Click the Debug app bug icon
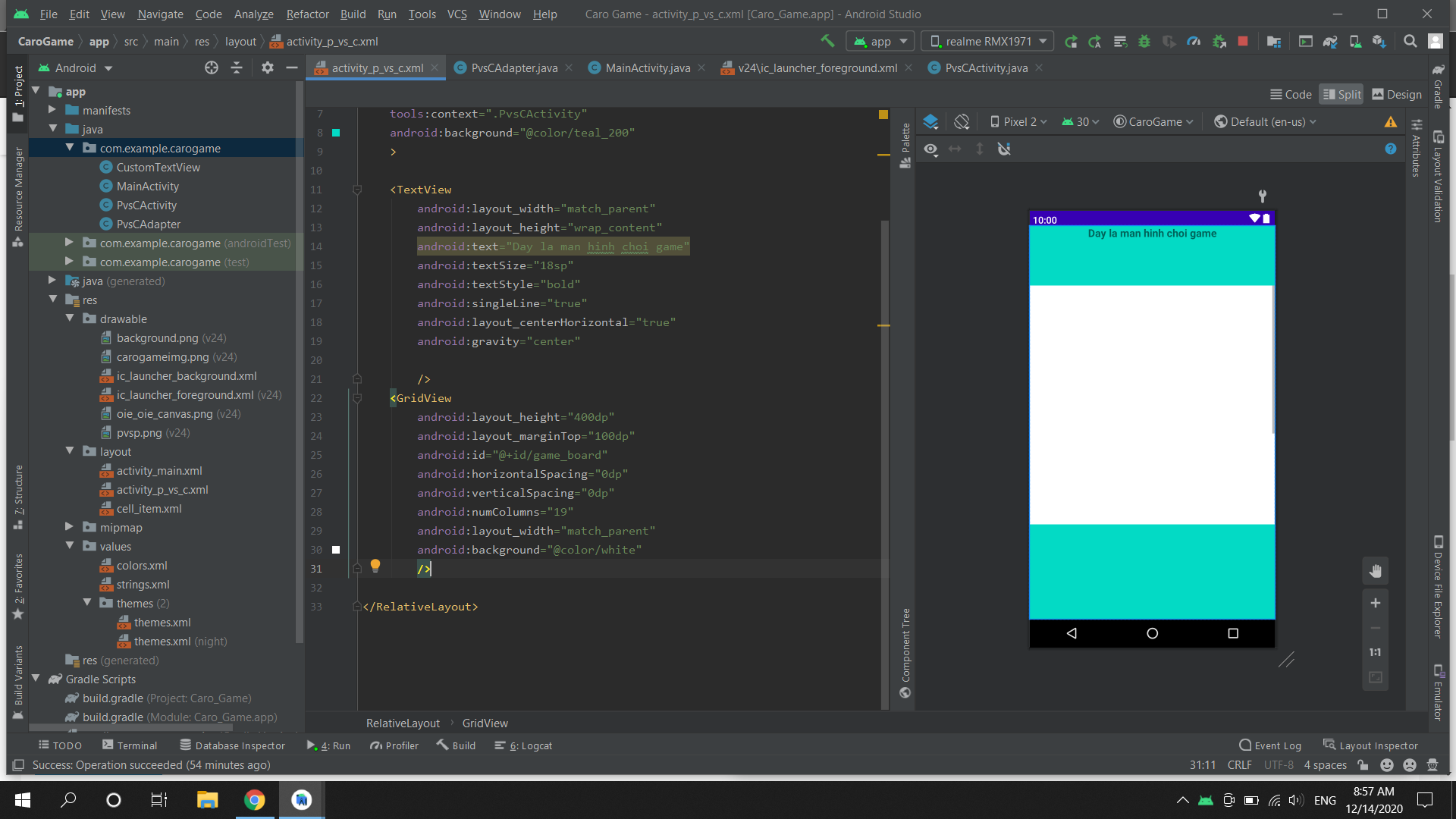This screenshot has height=819, width=1456. 1144,42
